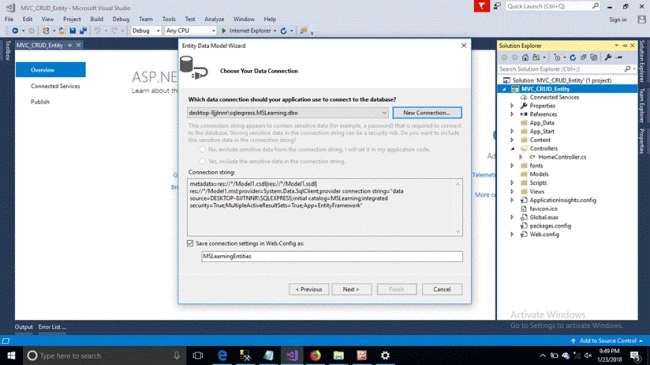Select 'No, exclude sensitive data' radio button
Image resolution: width=650 pixels, height=365 pixels.
[x=202, y=149]
